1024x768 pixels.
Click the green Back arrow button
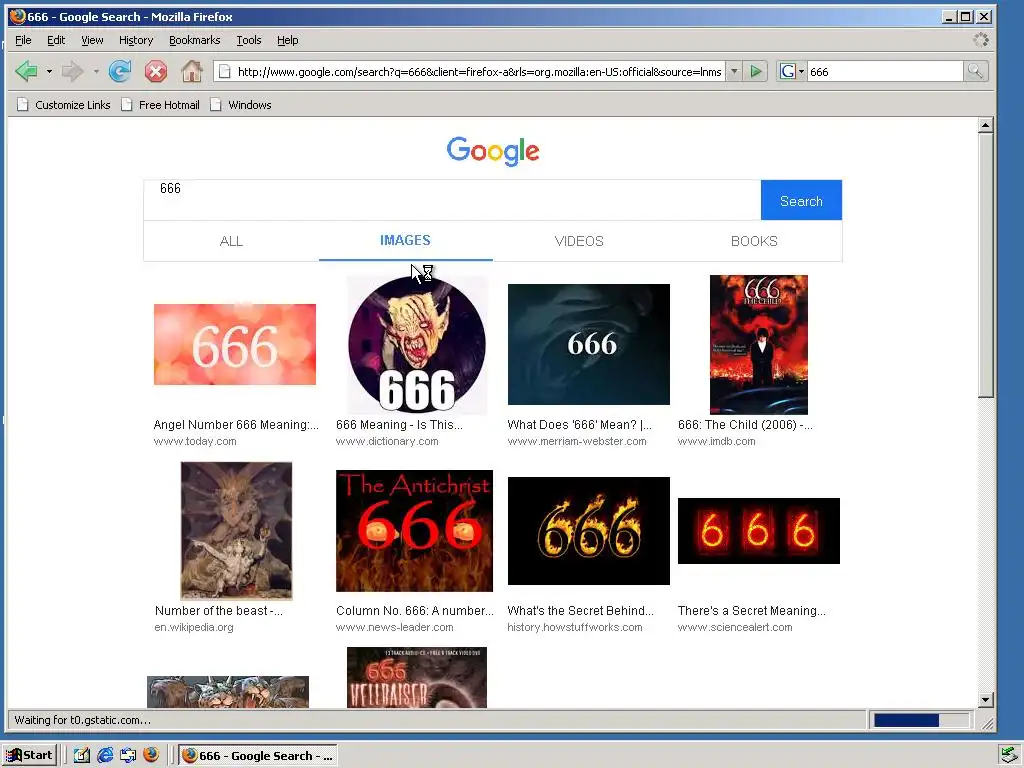coord(26,71)
